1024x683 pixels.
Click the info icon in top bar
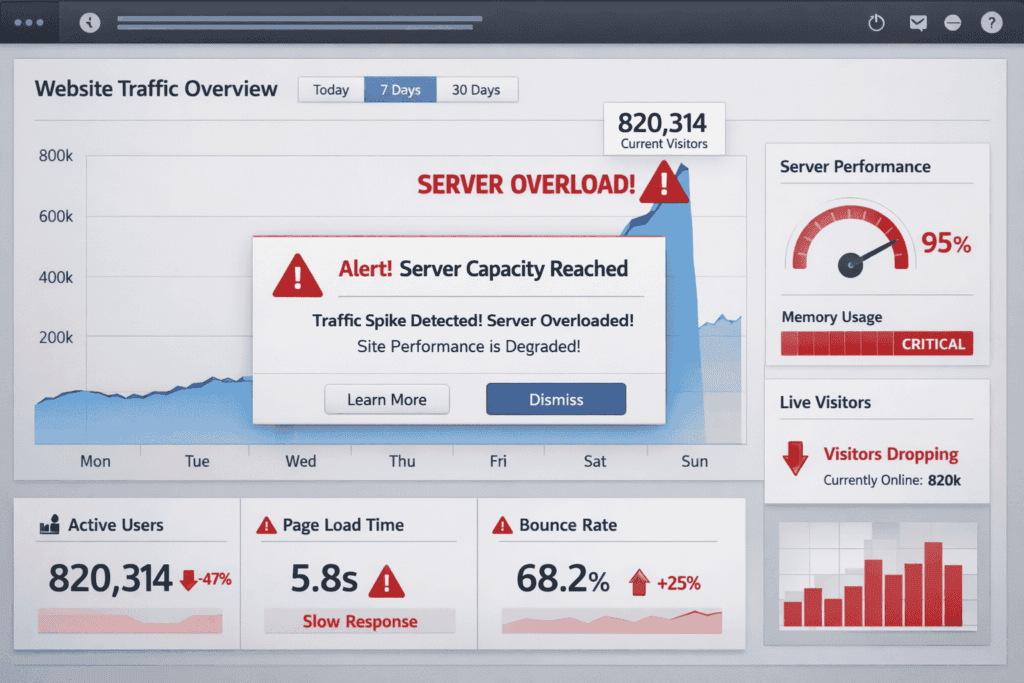[x=89, y=22]
